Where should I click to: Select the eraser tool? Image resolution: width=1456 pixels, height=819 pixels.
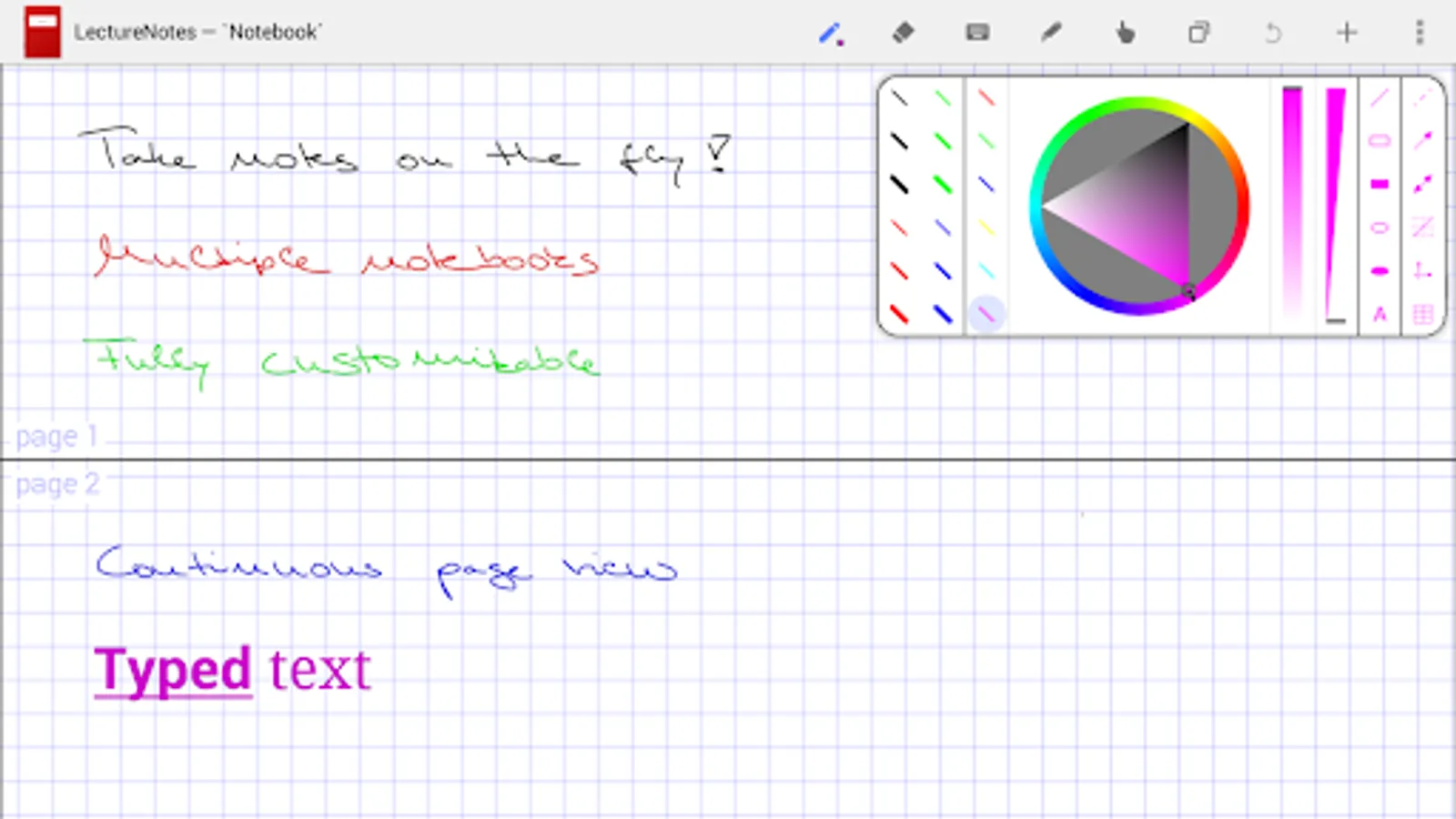click(903, 34)
